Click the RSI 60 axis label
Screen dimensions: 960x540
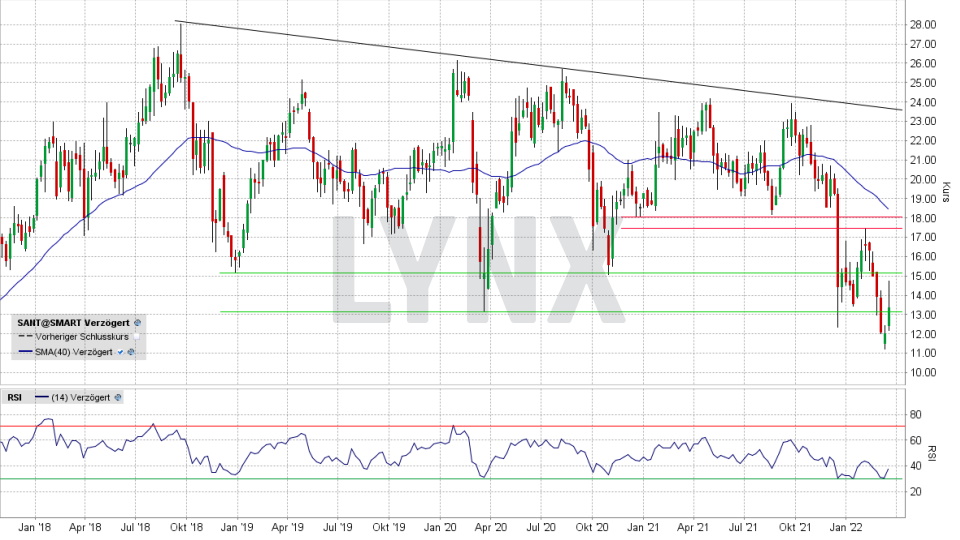[x=915, y=440]
